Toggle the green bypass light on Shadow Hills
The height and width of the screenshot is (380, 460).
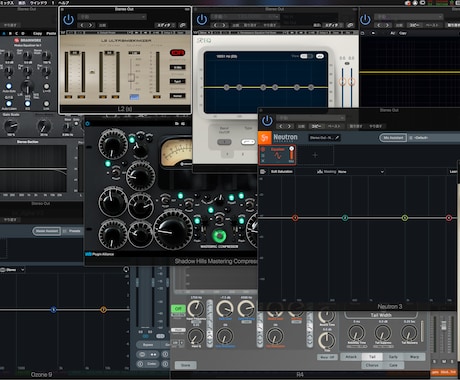(x=219, y=236)
